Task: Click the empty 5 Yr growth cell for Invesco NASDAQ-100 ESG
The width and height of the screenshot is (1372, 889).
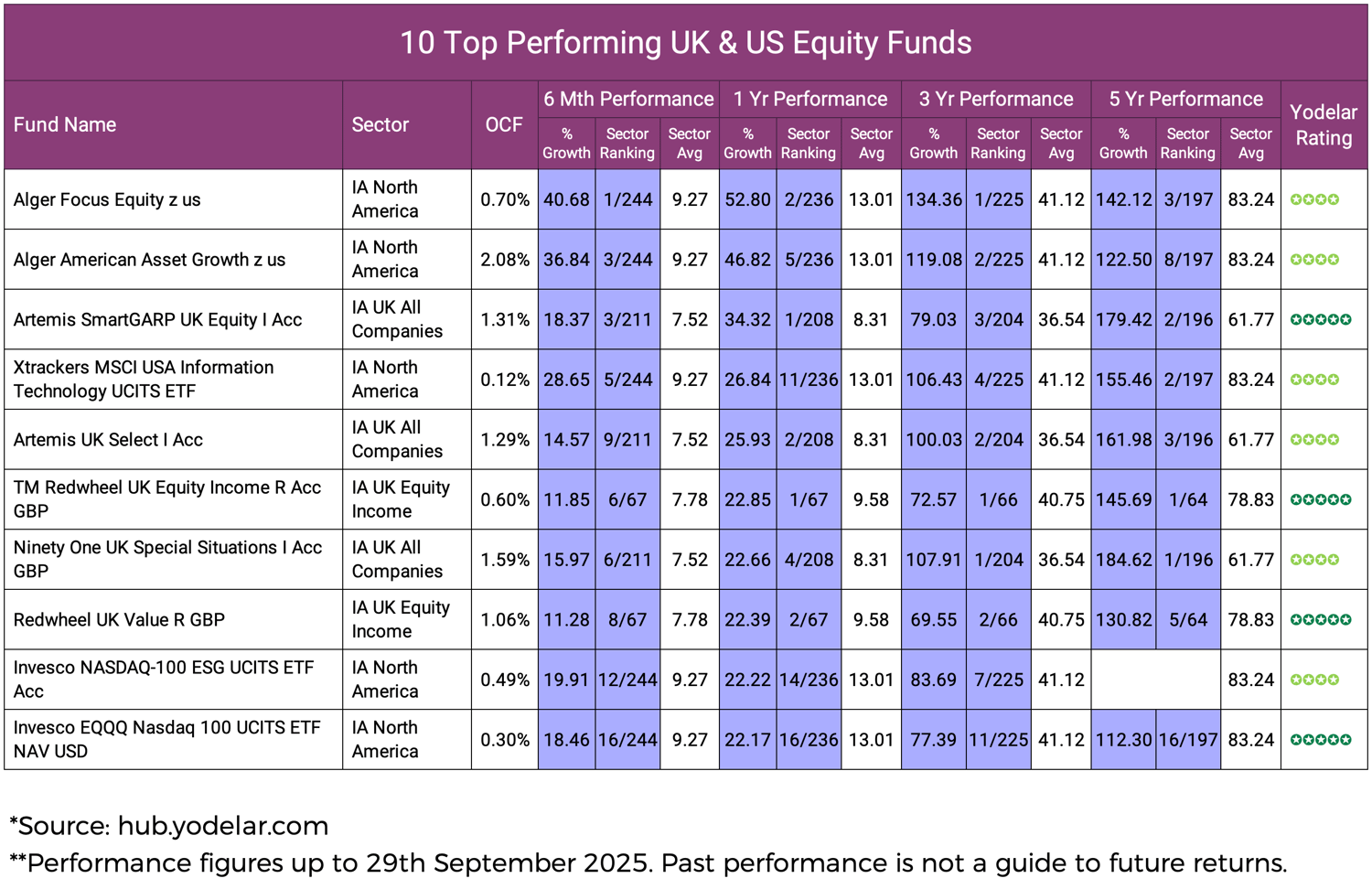Action: tap(1123, 680)
